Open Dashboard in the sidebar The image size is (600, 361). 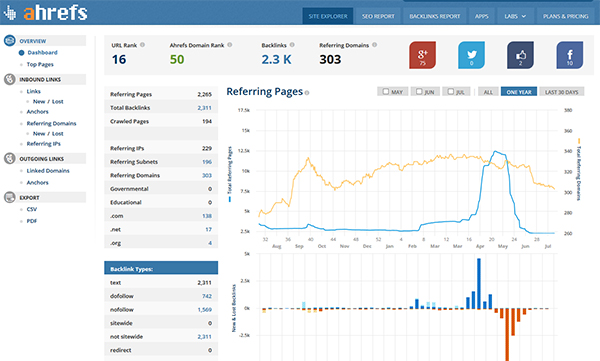(x=42, y=52)
